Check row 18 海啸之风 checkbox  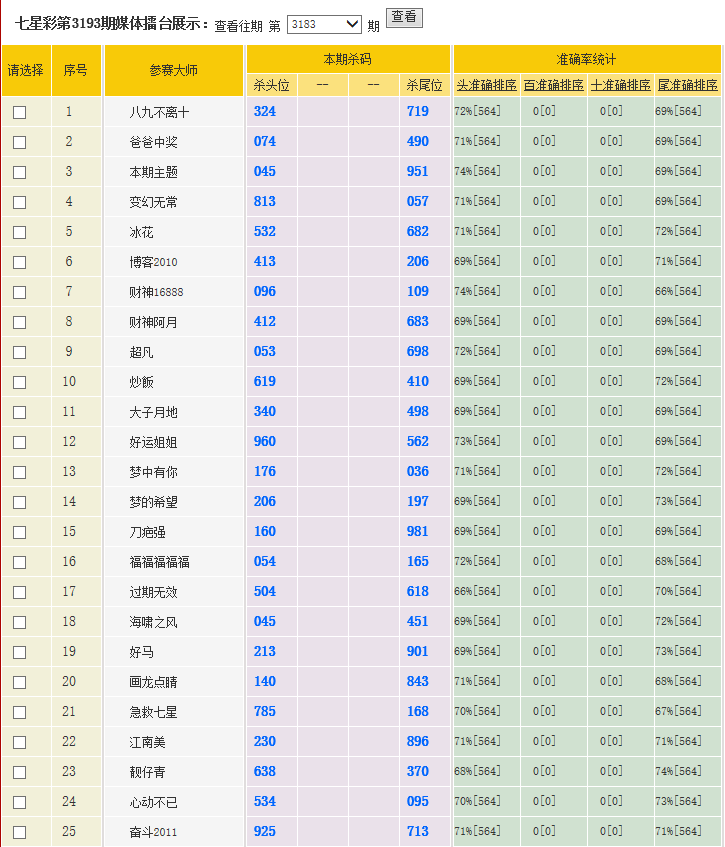19,622
